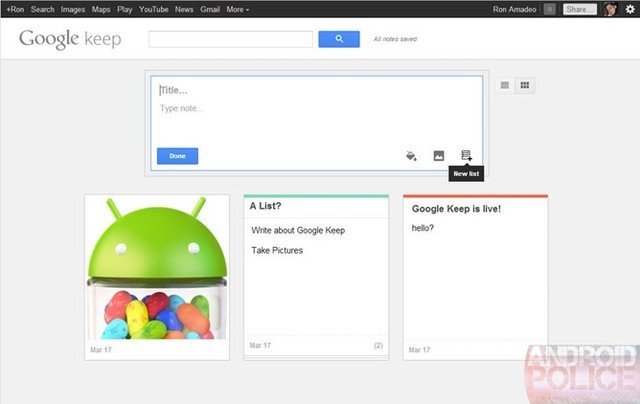Switch to grid view layout
Screen dimensions: 640x404
coord(525,86)
